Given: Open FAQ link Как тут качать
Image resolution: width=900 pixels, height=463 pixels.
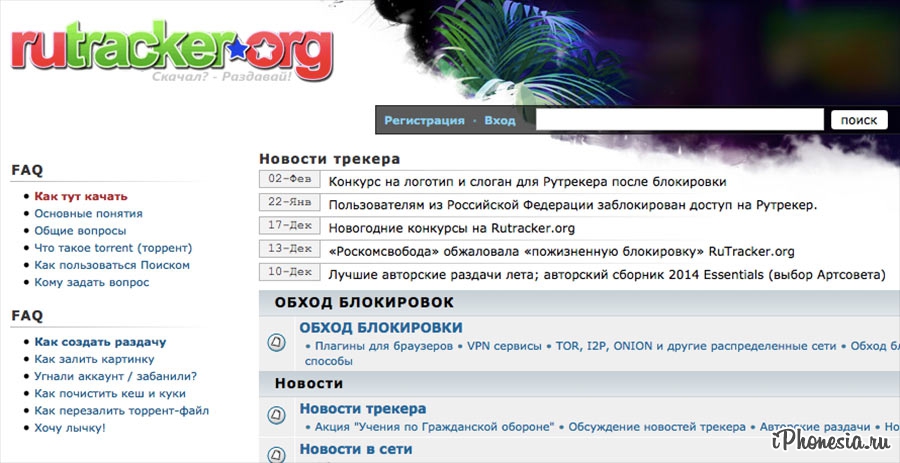Looking at the screenshot, I should pos(81,197).
